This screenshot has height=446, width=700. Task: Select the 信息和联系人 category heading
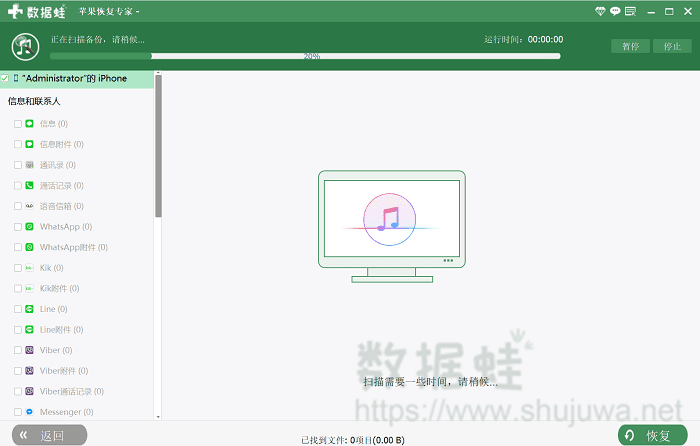pyautogui.click(x=34, y=101)
